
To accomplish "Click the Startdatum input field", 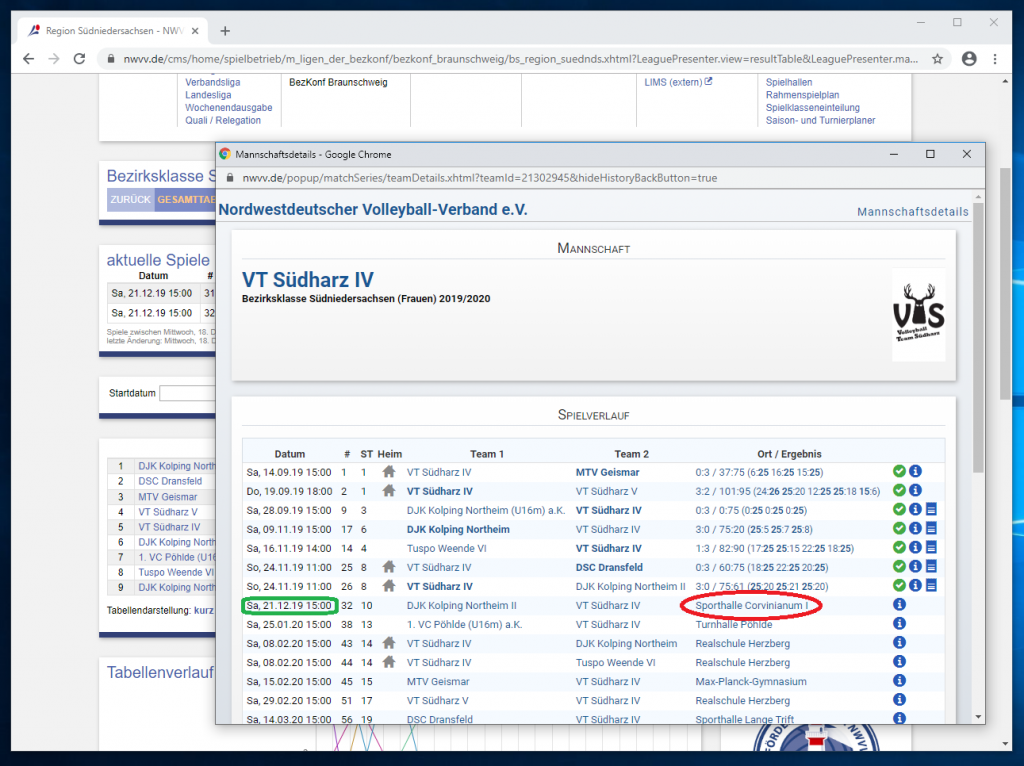I will point(187,393).
